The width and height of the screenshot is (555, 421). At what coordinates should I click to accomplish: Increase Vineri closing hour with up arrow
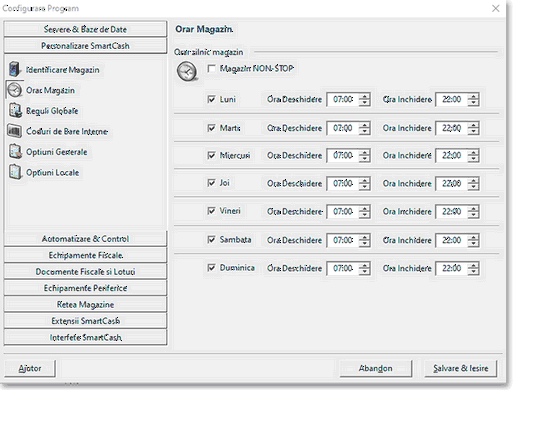[473, 209]
